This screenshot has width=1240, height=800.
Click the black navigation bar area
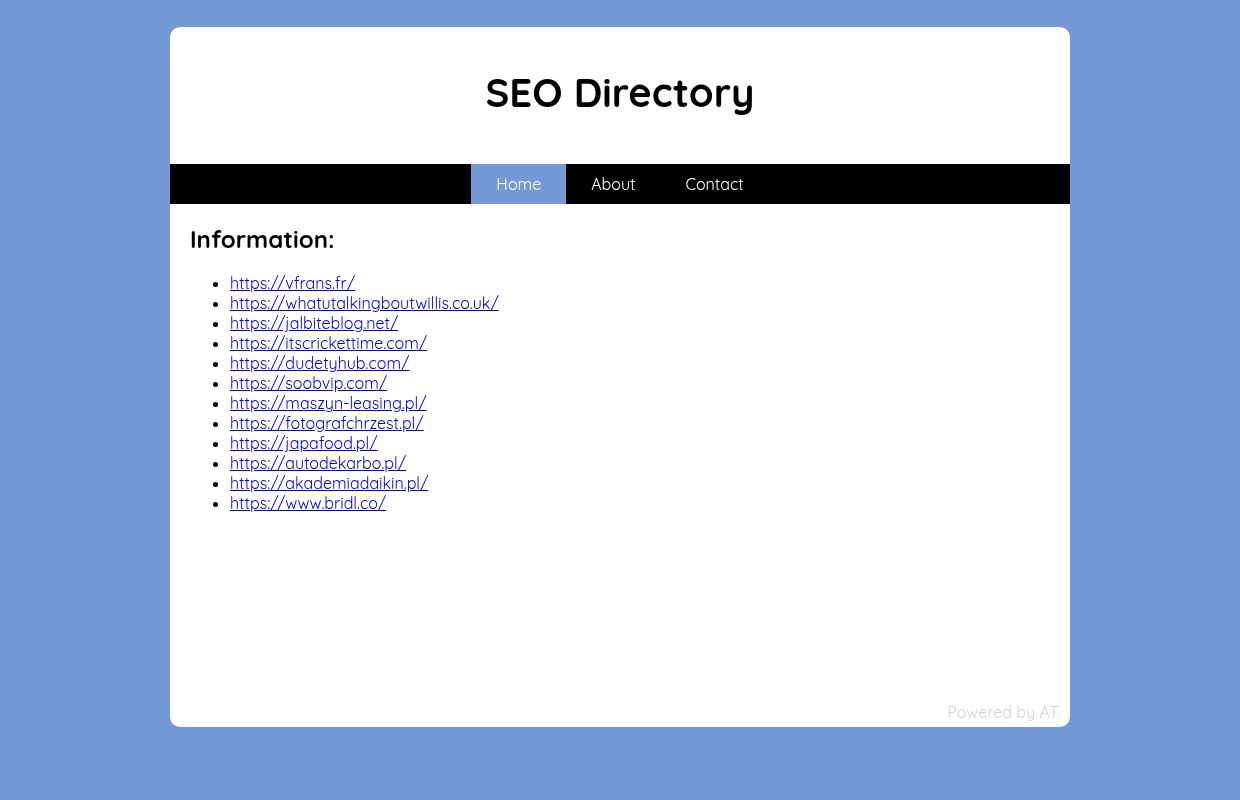[320, 184]
